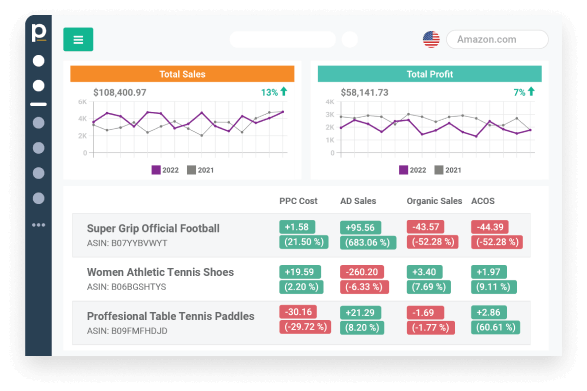Click the 7% profit increase indicator
Image resolution: width=587 pixels, height=391 pixels.
[x=524, y=92]
